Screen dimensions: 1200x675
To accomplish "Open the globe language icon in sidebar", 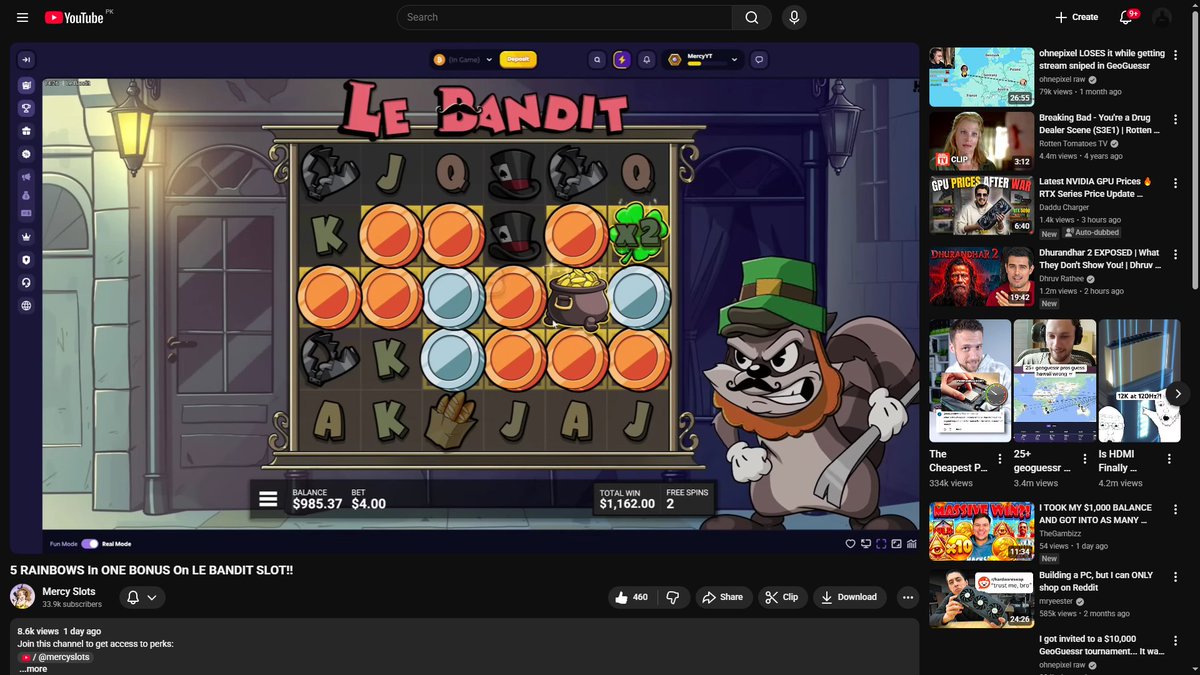I will point(26,306).
